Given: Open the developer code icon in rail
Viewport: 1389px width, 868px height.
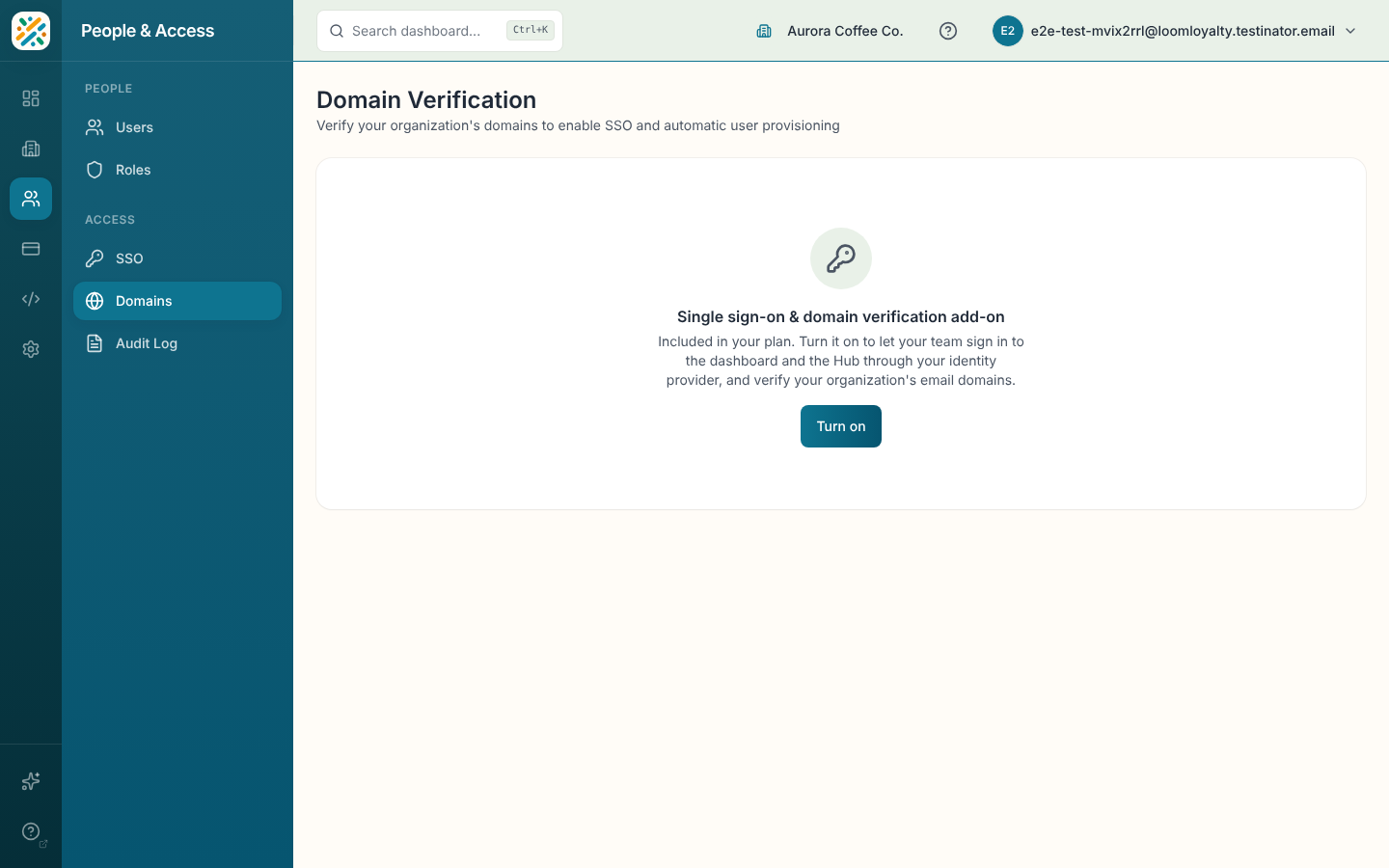Looking at the screenshot, I should click(31, 299).
